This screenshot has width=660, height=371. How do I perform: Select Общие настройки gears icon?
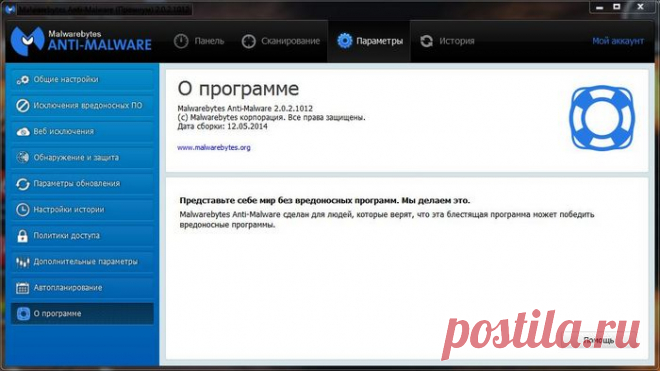point(23,80)
